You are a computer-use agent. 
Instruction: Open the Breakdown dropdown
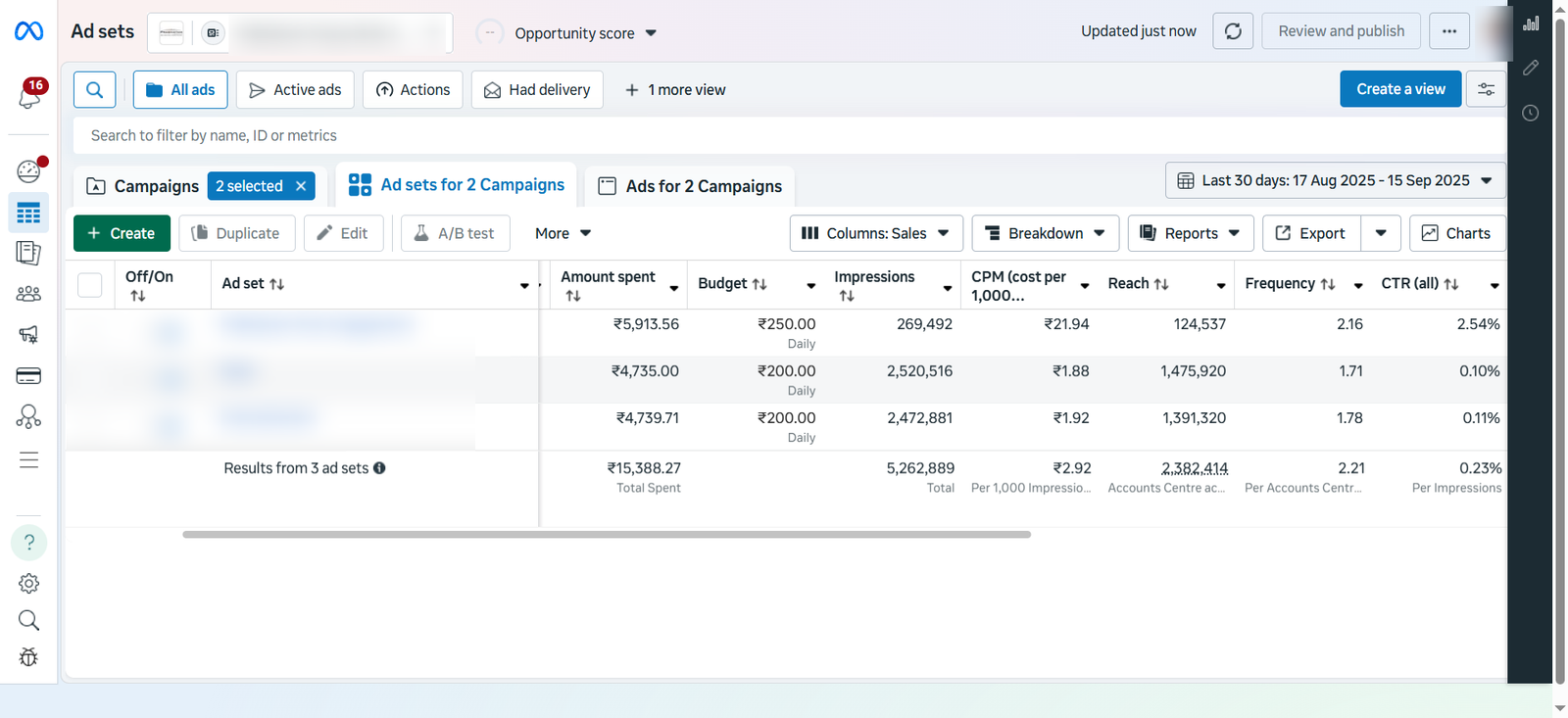[1046, 233]
